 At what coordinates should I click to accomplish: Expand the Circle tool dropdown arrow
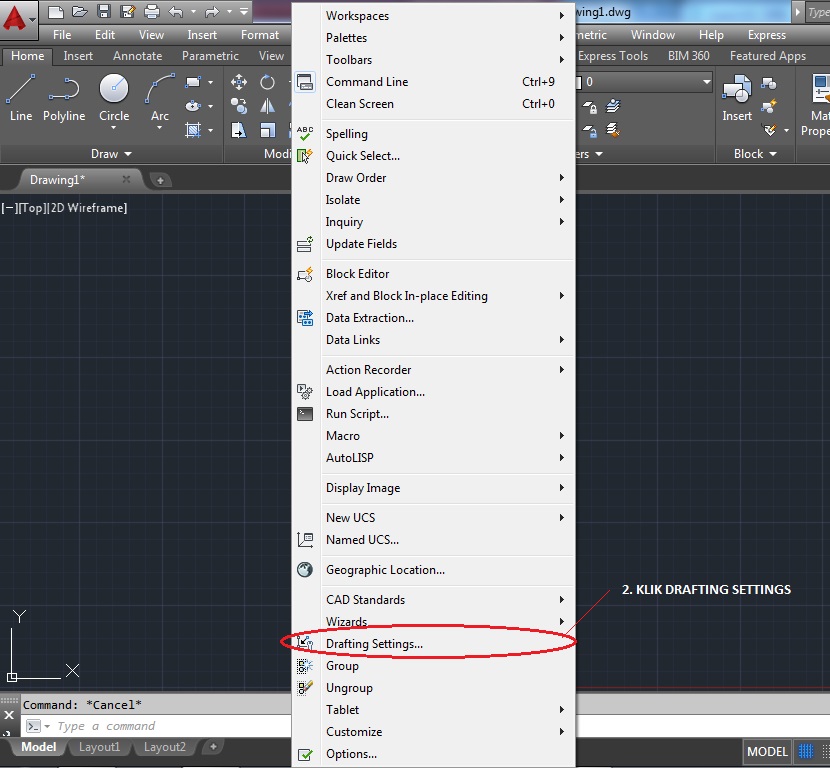click(x=113, y=128)
